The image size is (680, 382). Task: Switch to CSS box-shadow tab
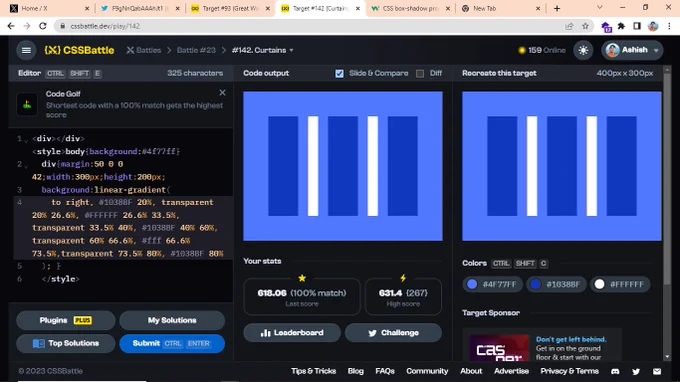pyautogui.click(x=410, y=8)
